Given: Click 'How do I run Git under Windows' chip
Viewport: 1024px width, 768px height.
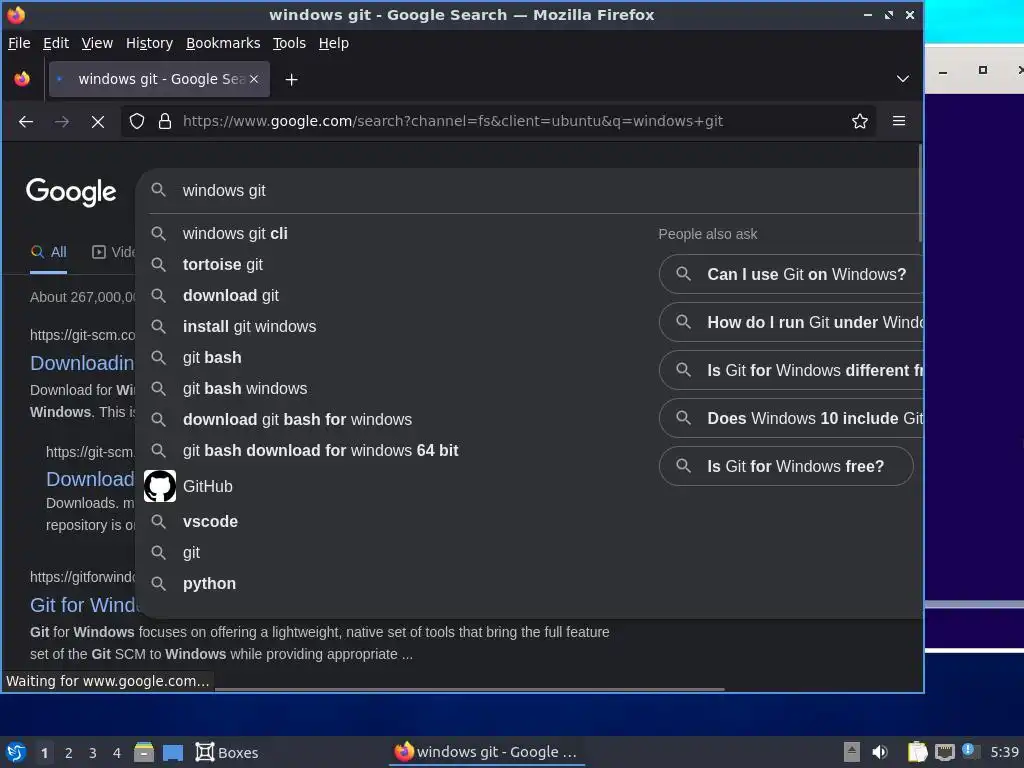Looking at the screenshot, I should [x=791, y=323].
